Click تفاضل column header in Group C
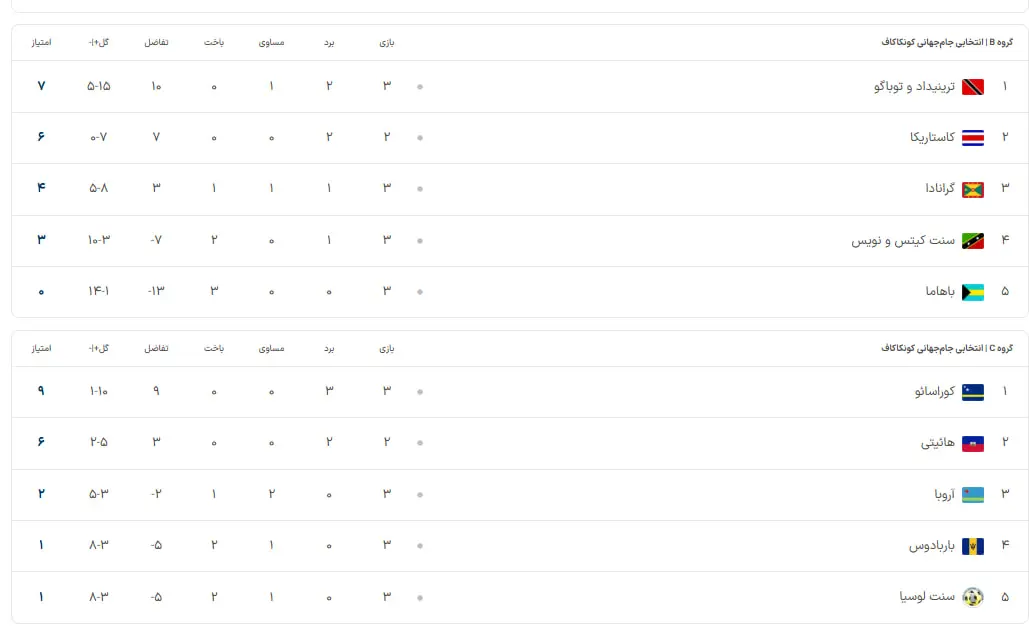Image resolution: width=1029 pixels, height=630 pixels. click(156, 348)
